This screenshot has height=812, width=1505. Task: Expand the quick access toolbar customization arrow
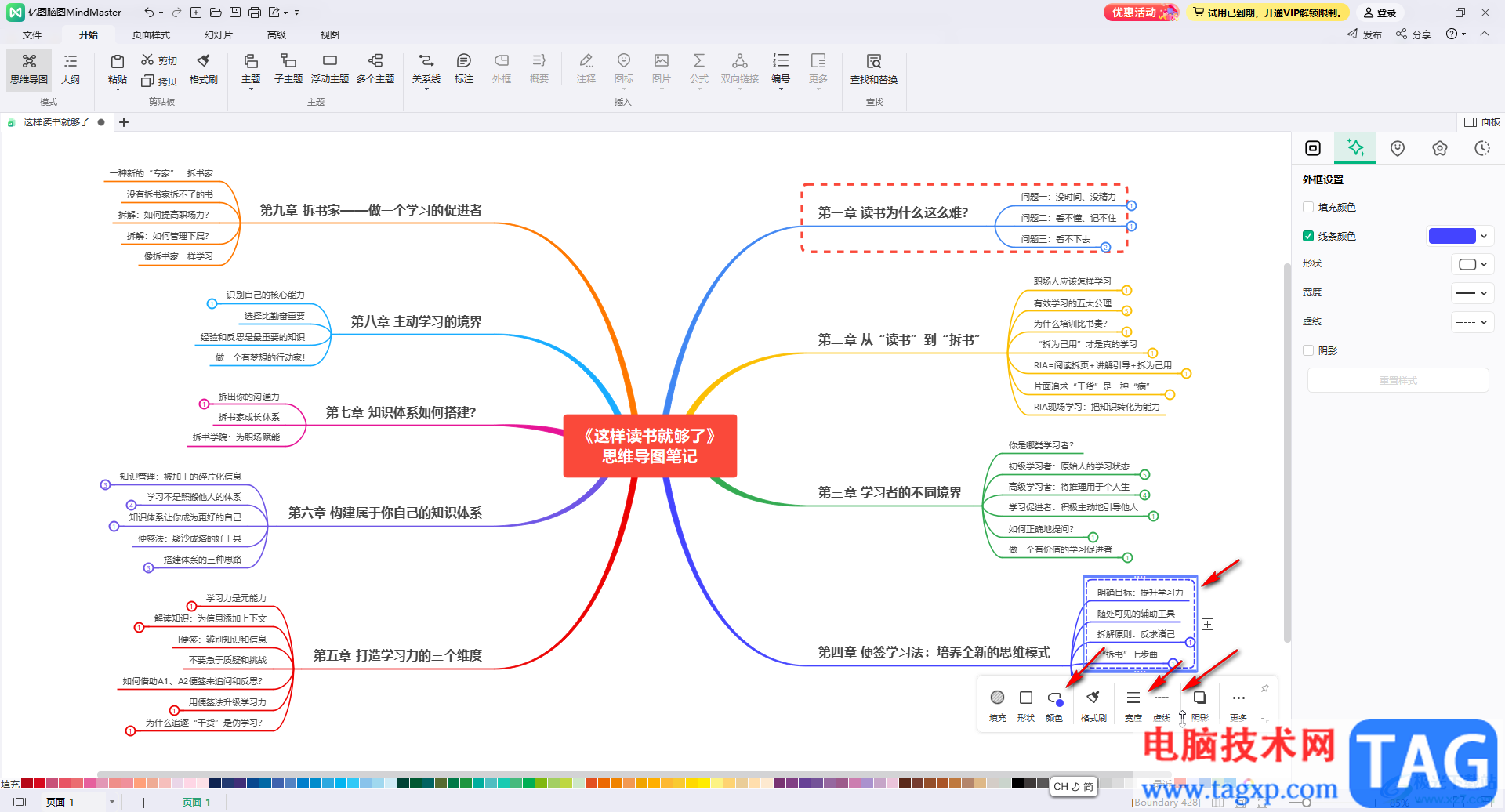[297, 13]
